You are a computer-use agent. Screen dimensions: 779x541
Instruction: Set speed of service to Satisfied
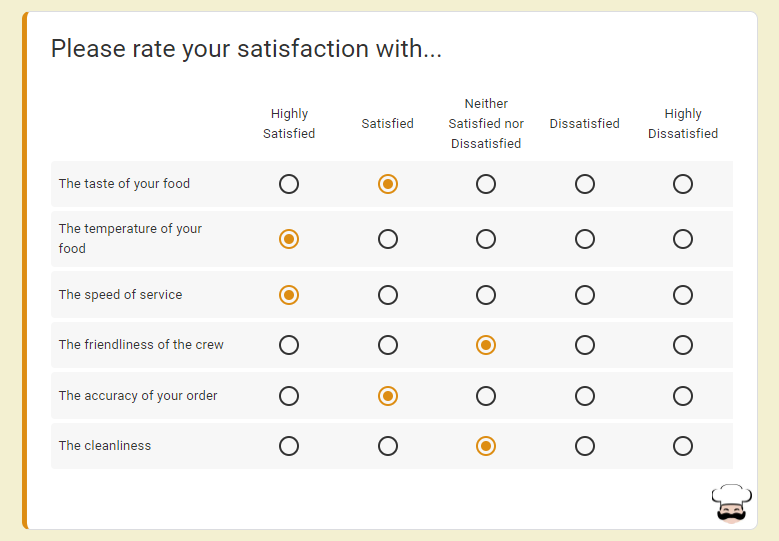pyautogui.click(x=388, y=295)
